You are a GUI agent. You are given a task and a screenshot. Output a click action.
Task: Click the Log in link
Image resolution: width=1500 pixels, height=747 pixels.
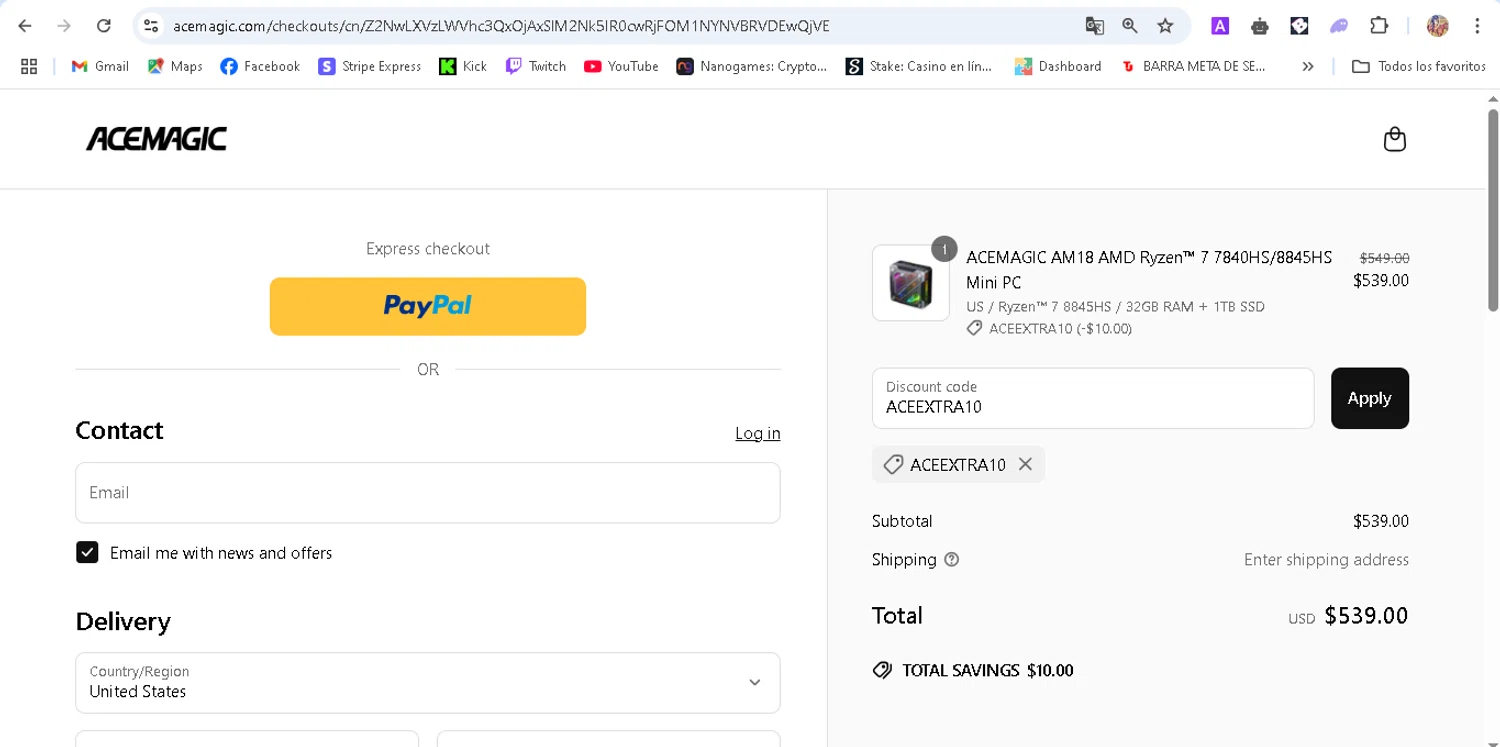[758, 433]
